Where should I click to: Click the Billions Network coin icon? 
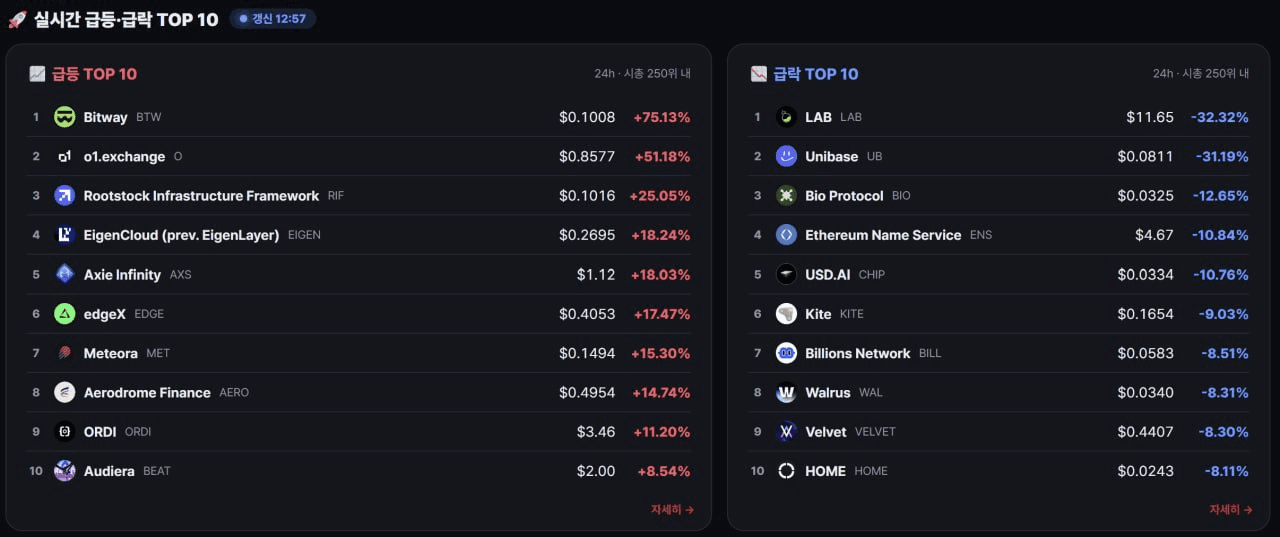[787, 353]
